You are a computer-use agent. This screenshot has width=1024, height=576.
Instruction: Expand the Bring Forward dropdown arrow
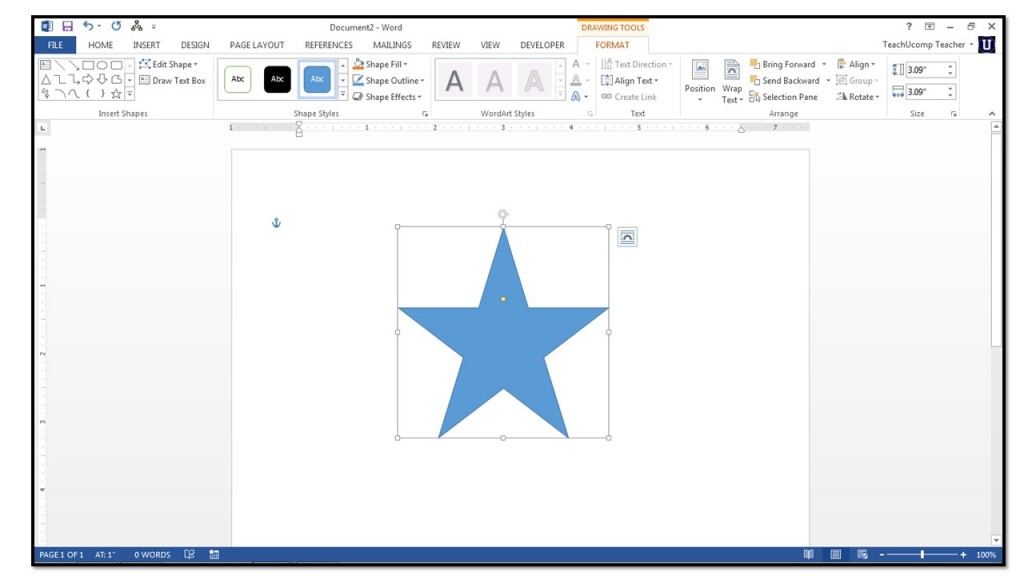click(x=824, y=64)
